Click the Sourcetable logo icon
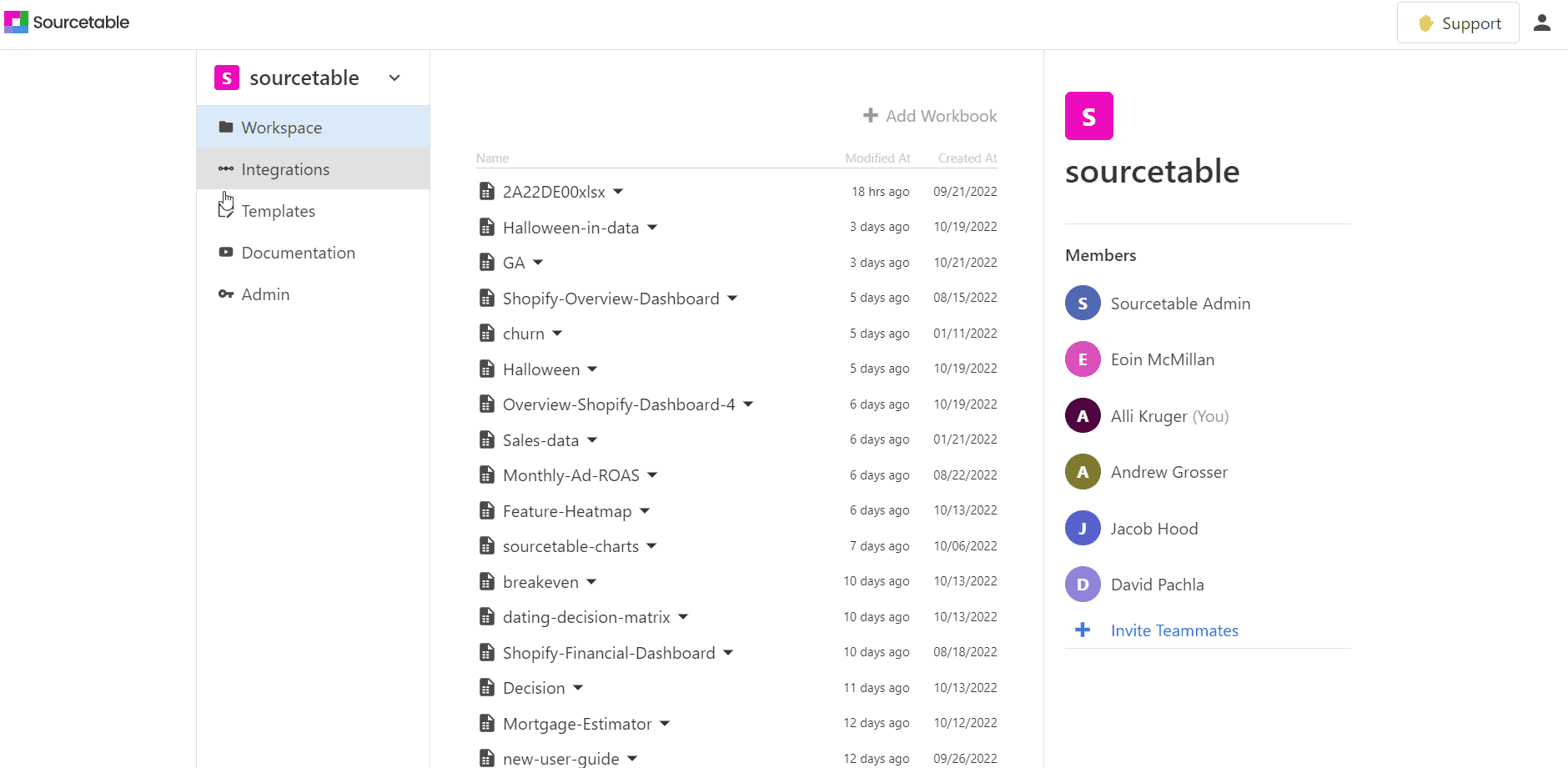The image size is (1568, 768). (x=16, y=23)
